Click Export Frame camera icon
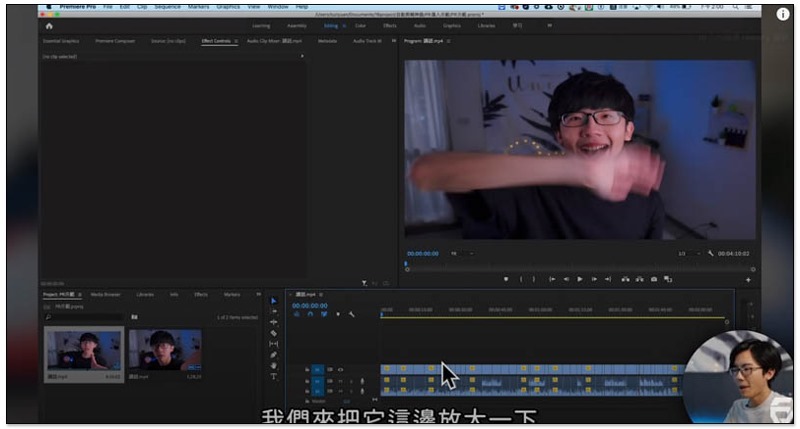The image size is (800, 429). (654, 279)
